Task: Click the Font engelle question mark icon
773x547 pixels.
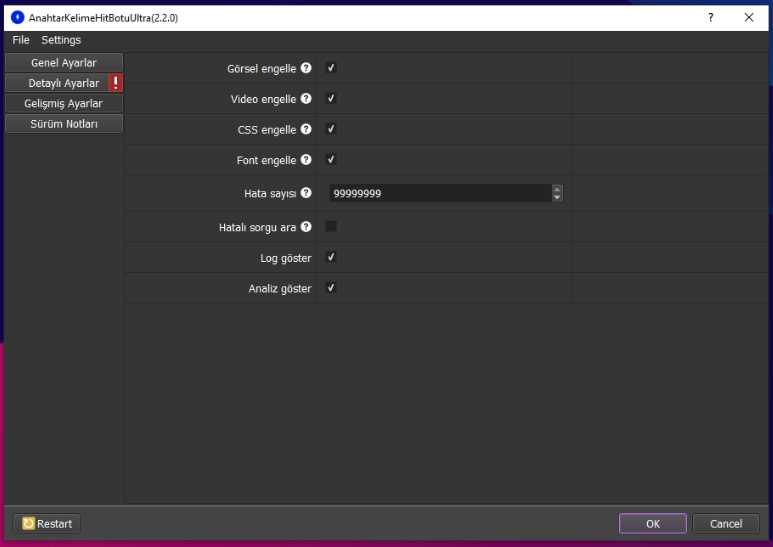Action: click(x=306, y=159)
